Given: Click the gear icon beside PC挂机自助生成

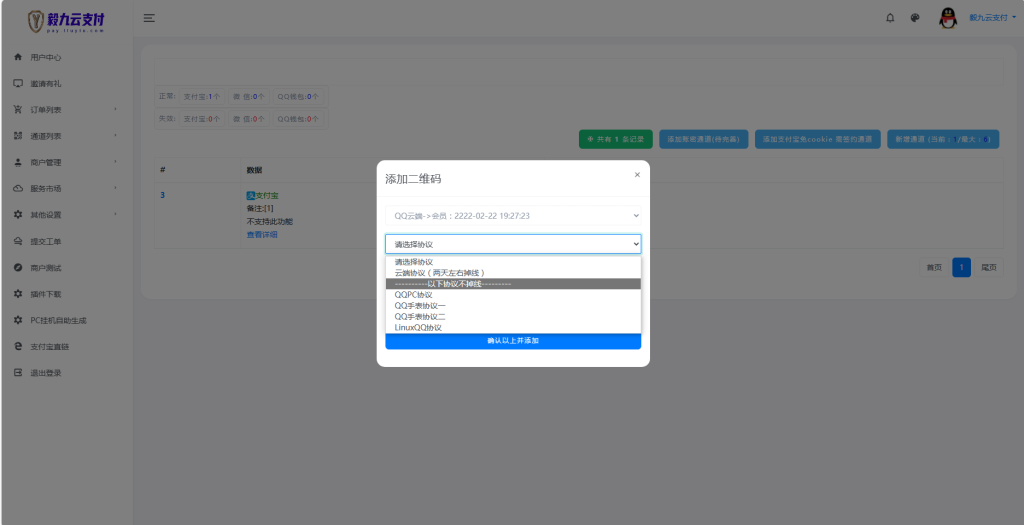Looking at the screenshot, I should (18, 320).
